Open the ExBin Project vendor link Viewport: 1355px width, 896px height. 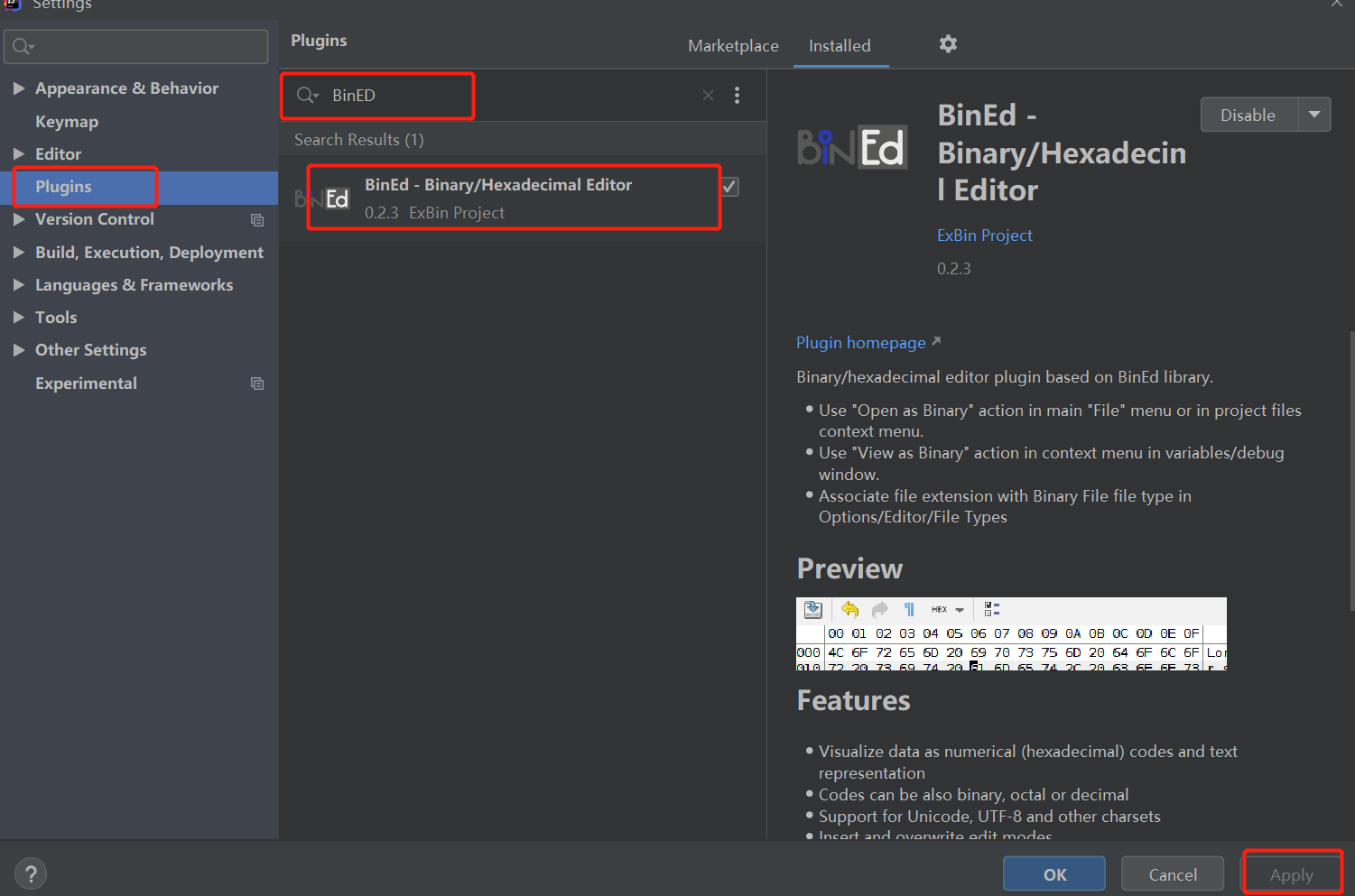[985, 235]
